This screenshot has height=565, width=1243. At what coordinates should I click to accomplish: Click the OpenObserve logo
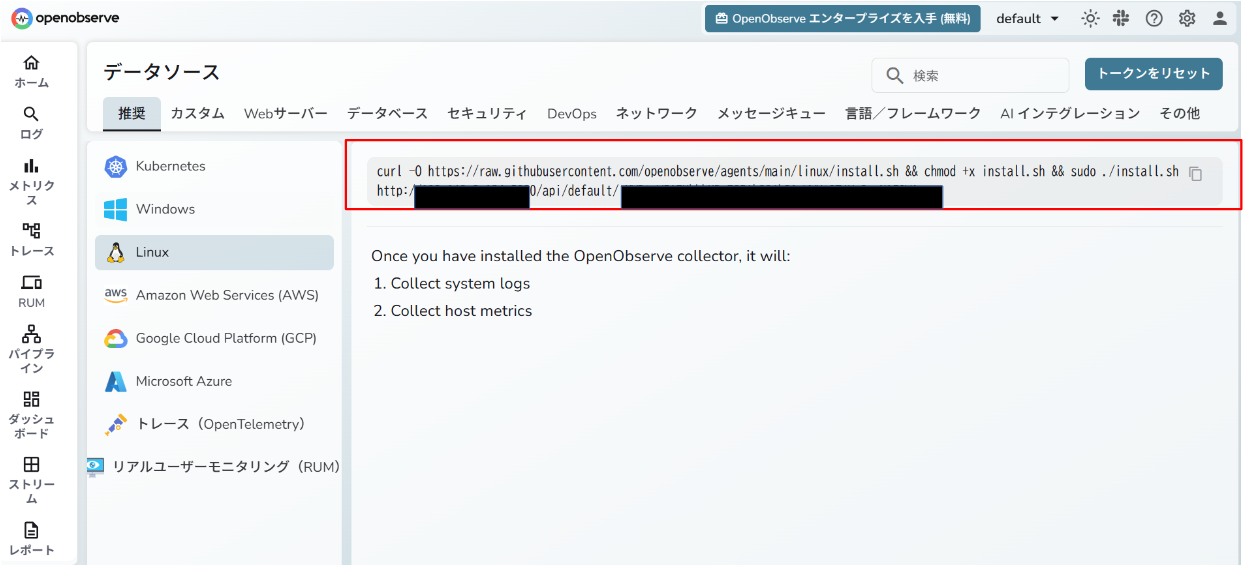pos(65,18)
